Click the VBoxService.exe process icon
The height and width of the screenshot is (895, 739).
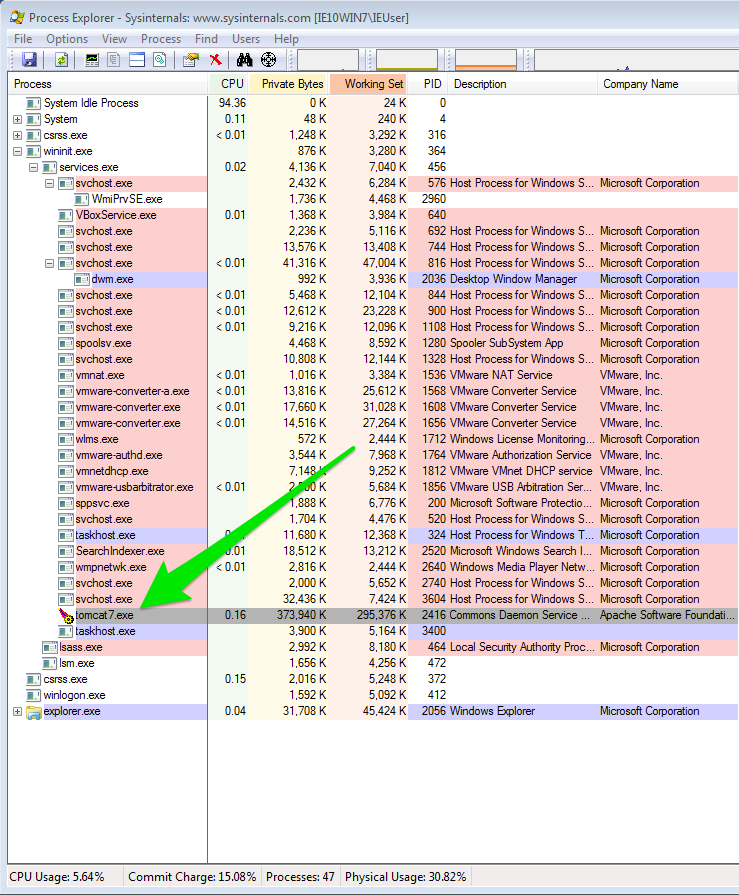(66, 215)
